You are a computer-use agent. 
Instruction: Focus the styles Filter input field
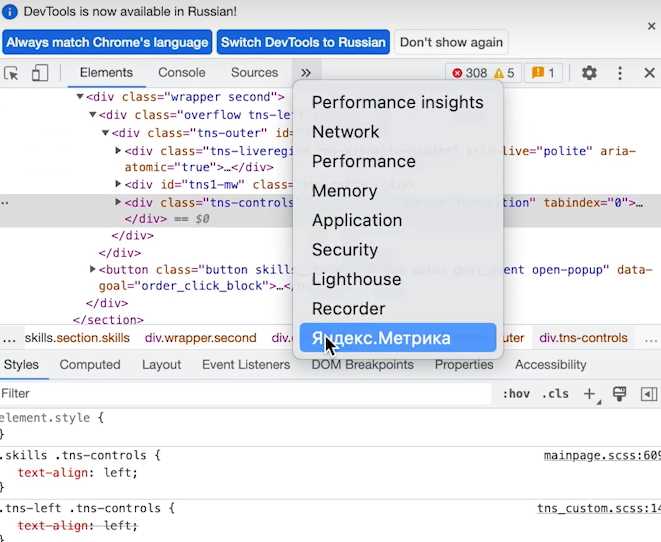[x=246, y=394]
